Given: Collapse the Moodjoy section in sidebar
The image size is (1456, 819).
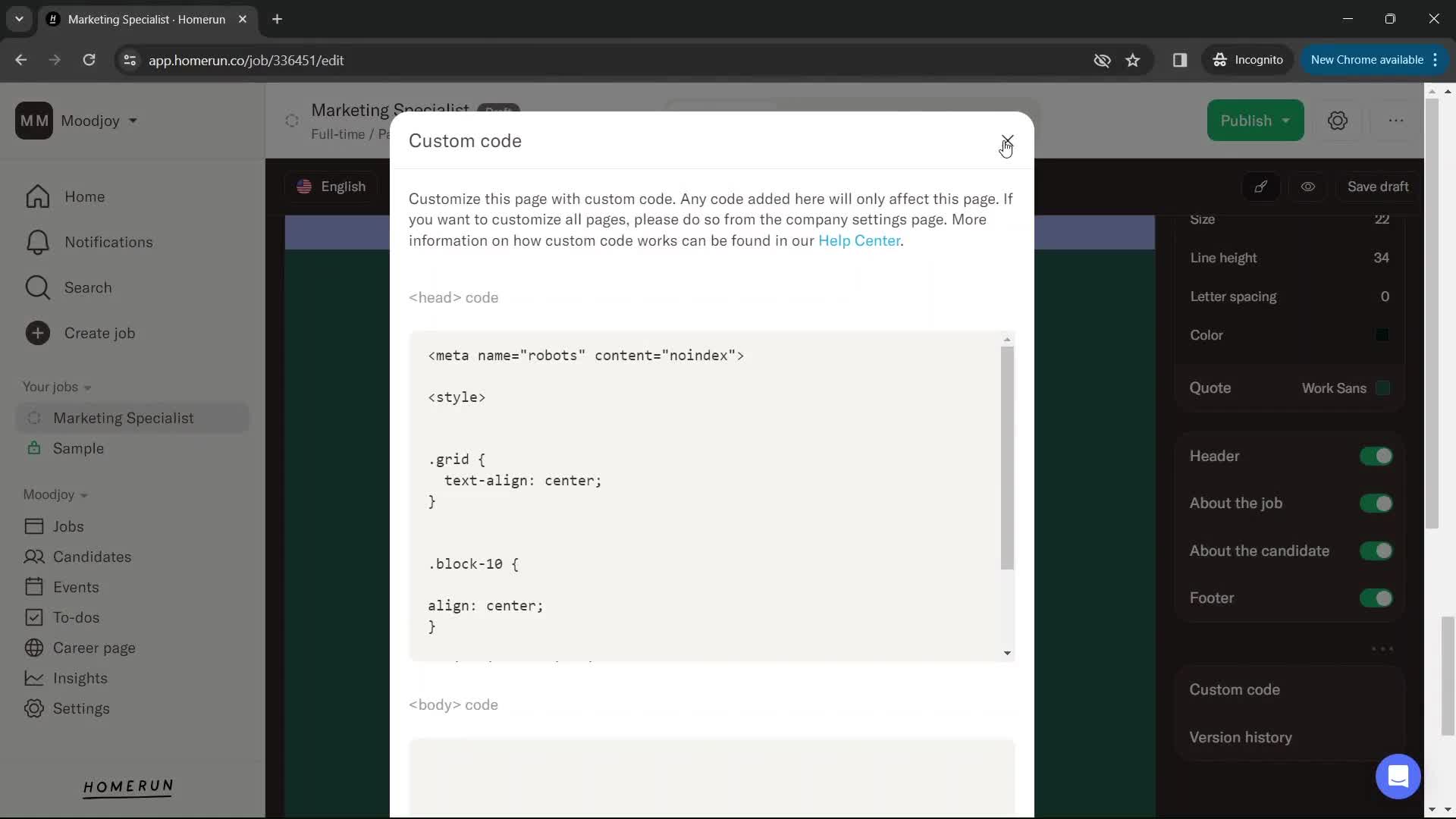Looking at the screenshot, I should click(x=55, y=495).
